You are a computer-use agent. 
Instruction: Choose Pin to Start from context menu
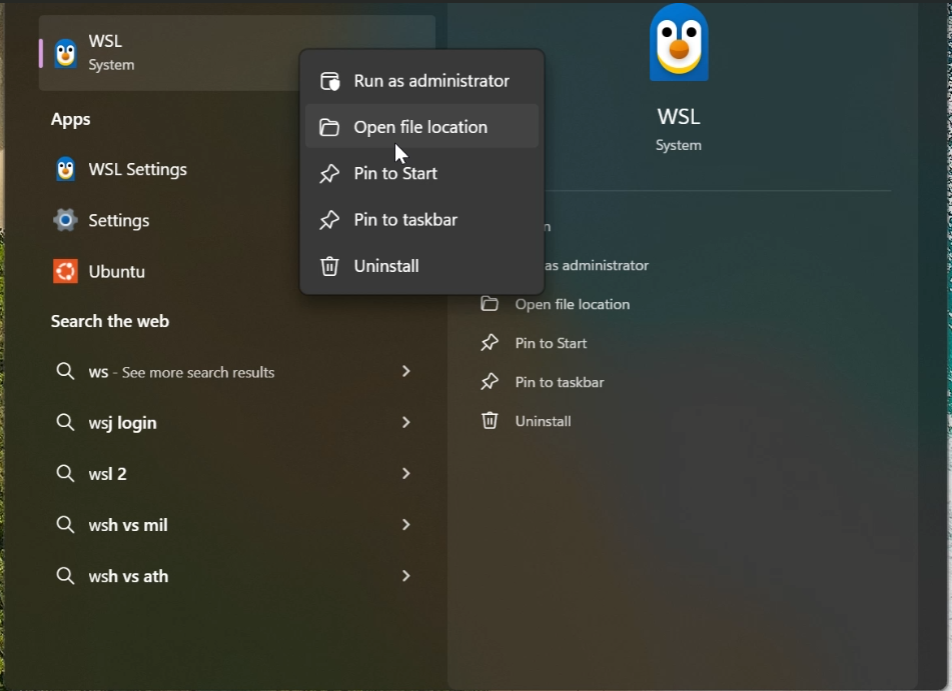395,173
